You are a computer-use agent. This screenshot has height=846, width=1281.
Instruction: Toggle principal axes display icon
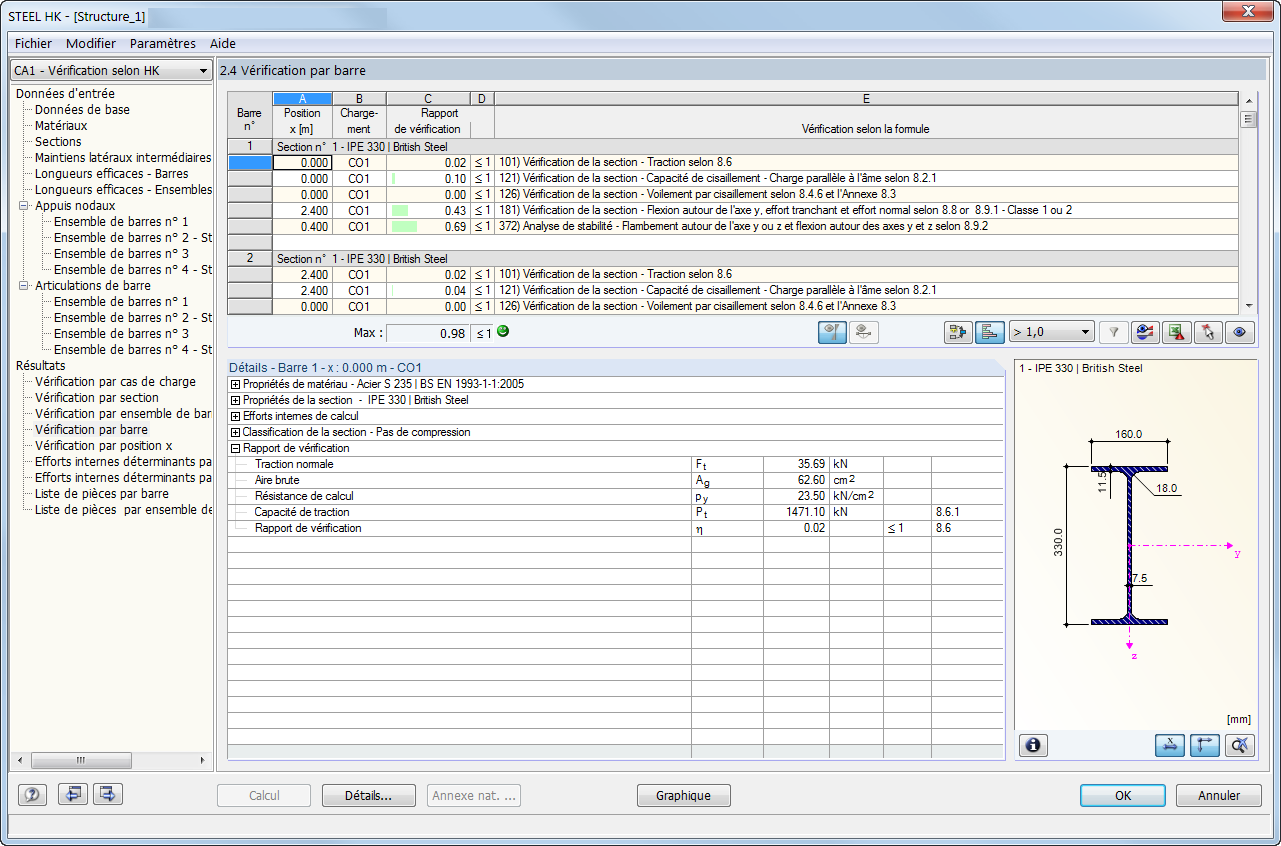pos(1205,745)
